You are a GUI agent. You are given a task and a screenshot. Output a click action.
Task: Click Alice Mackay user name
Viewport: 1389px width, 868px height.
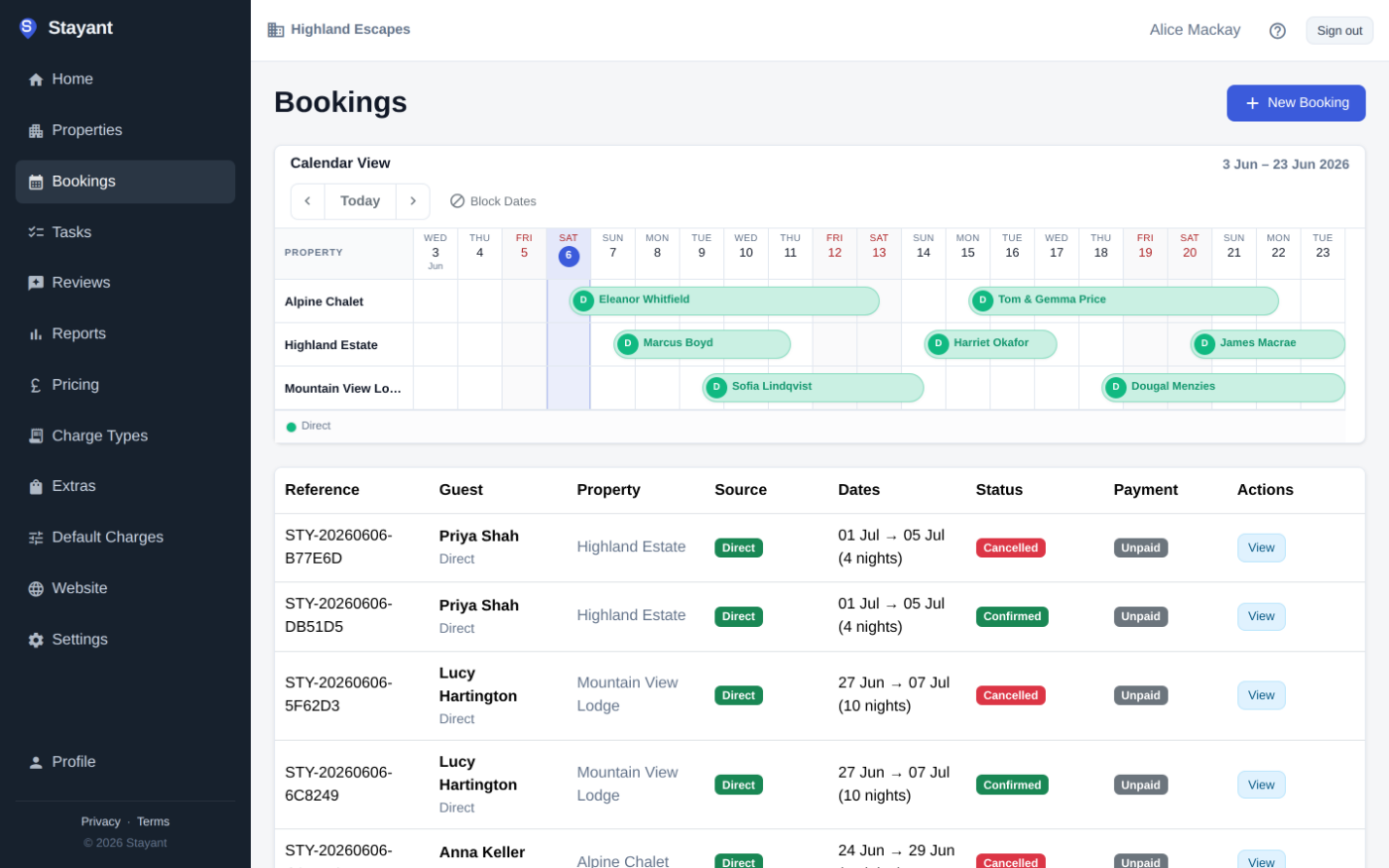[x=1195, y=31]
